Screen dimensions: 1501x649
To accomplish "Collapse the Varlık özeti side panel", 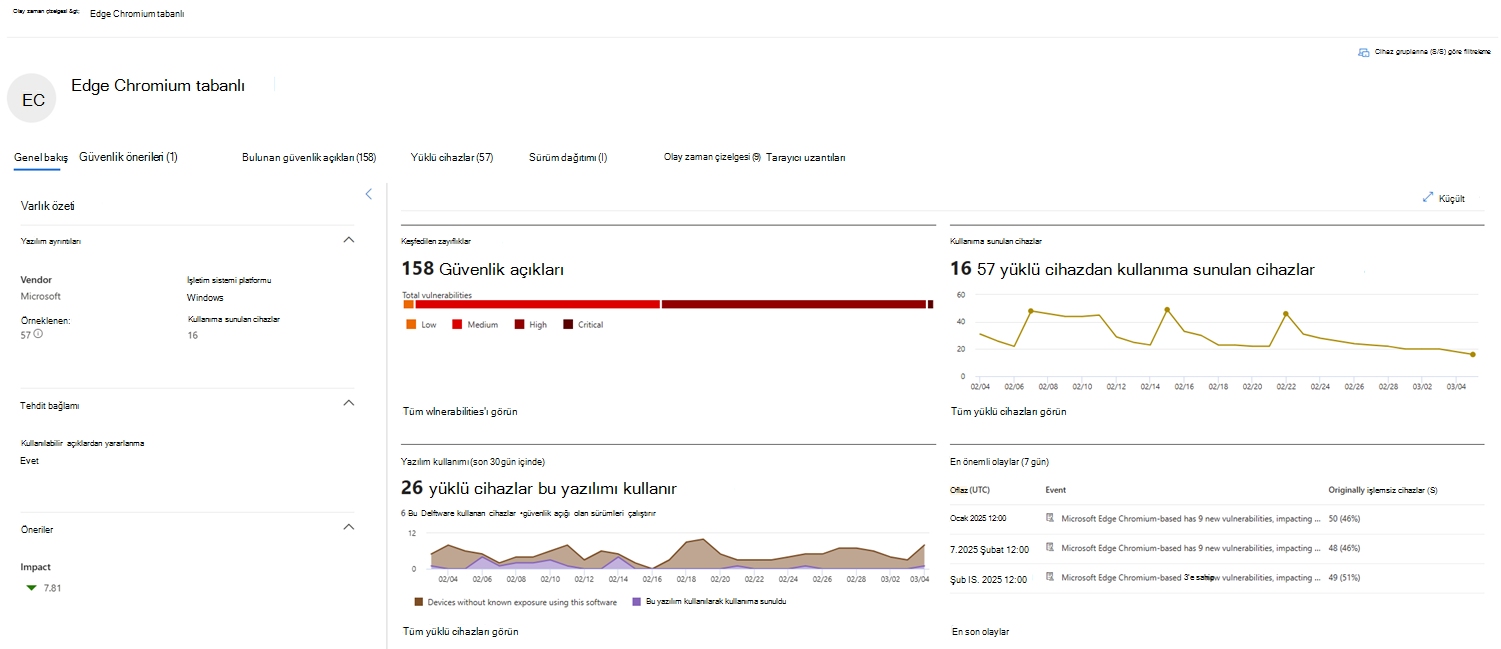I will click(x=368, y=194).
